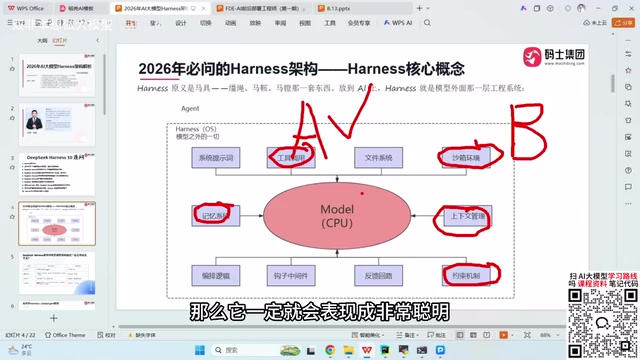Open File Explorer from the taskbar
The height and width of the screenshot is (360, 640).
349,350
